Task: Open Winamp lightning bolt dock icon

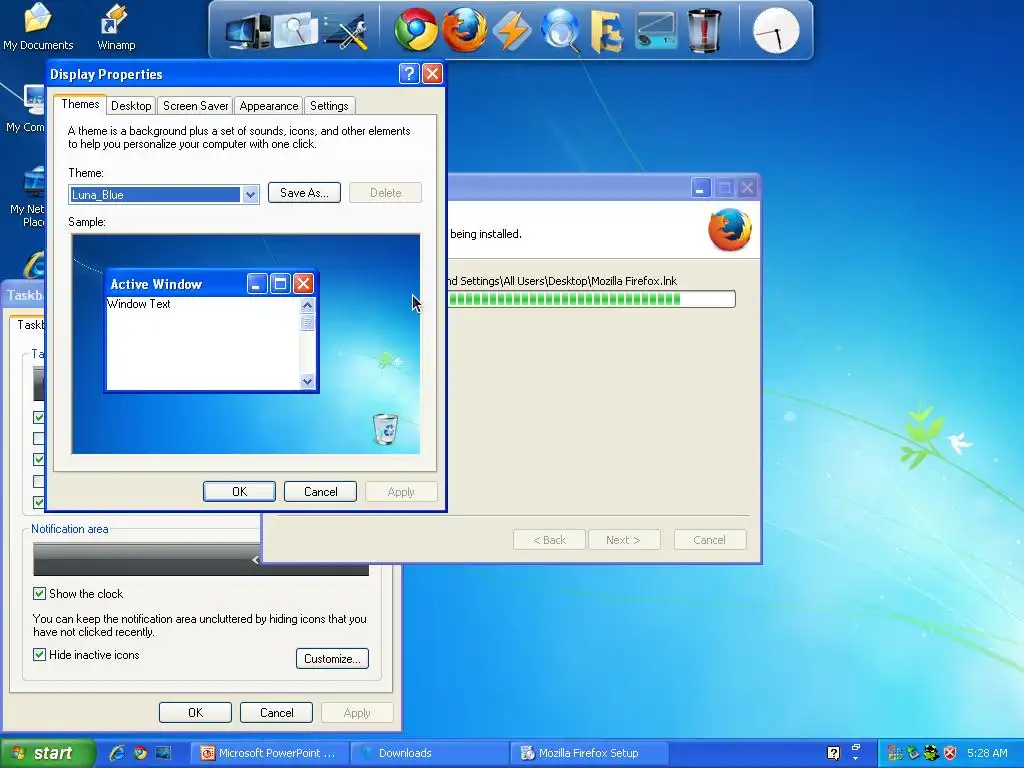Action: (x=512, y=31)
